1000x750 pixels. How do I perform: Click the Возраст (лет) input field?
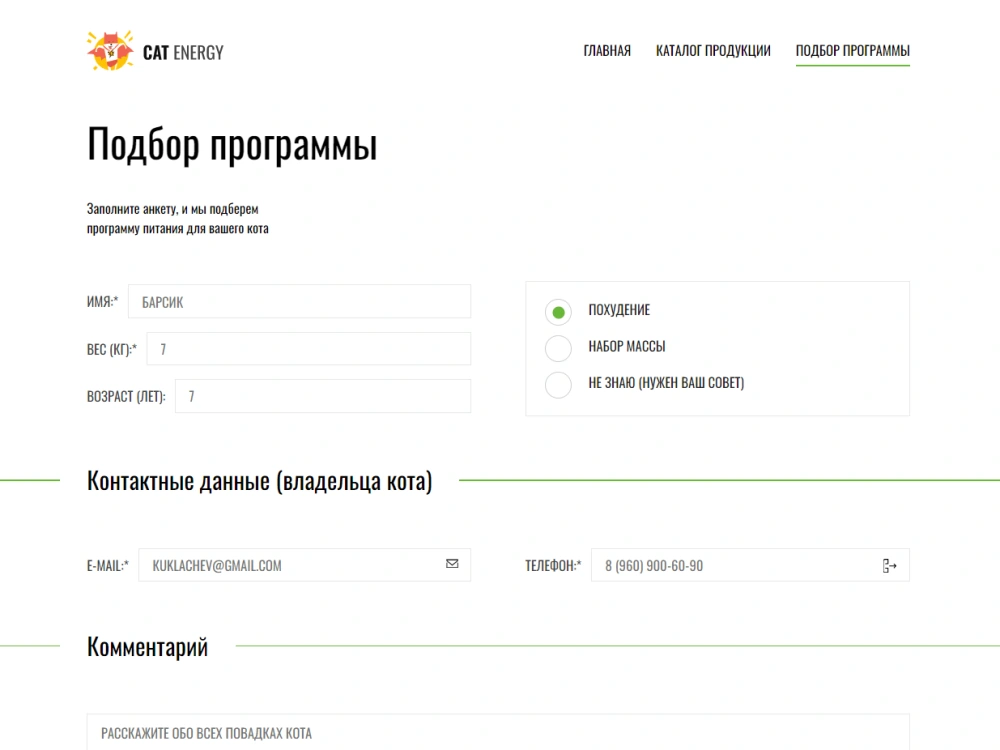tap(323, 396)
